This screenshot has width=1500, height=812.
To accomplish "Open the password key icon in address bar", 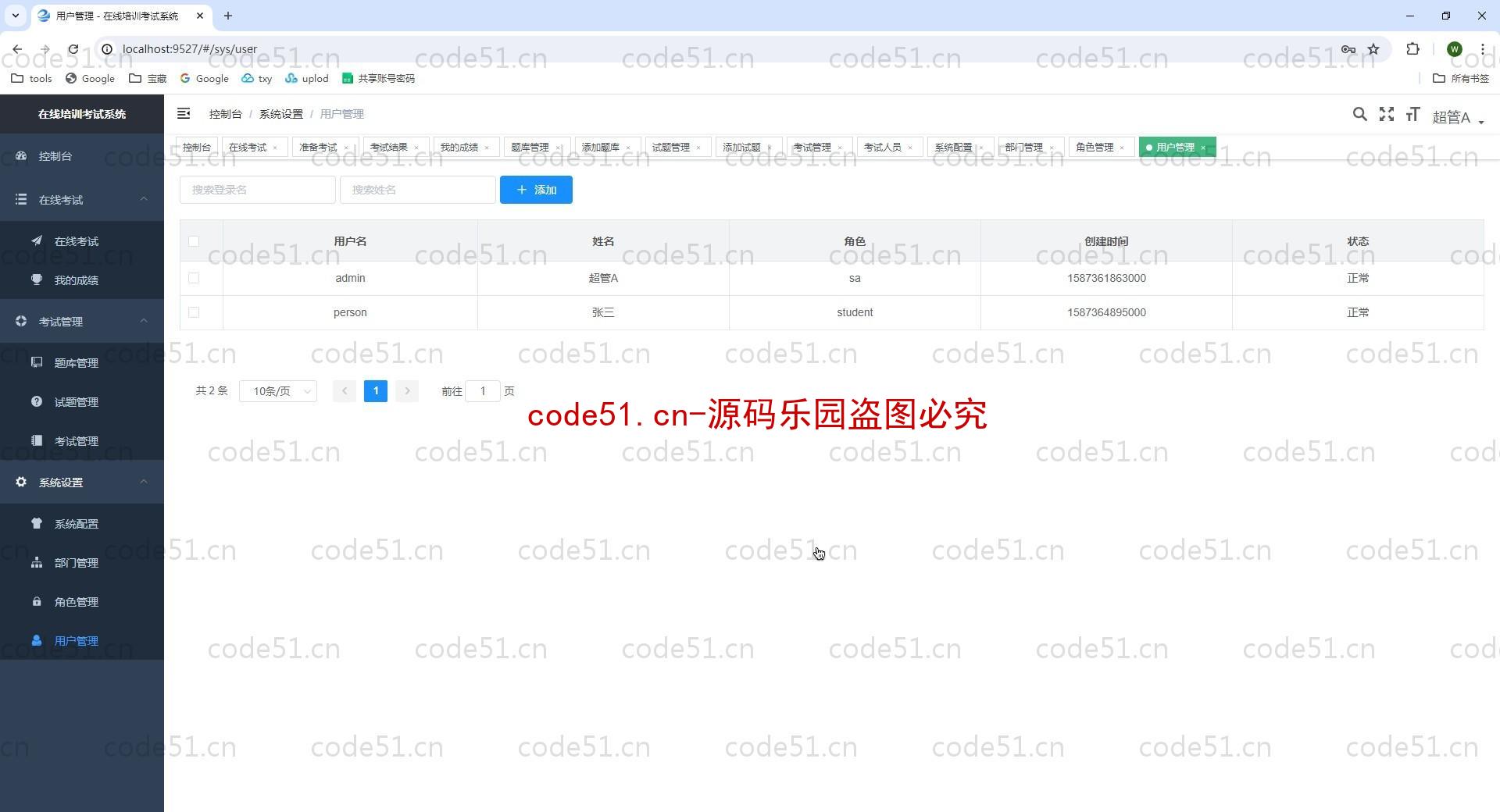I will point(1348,49).
